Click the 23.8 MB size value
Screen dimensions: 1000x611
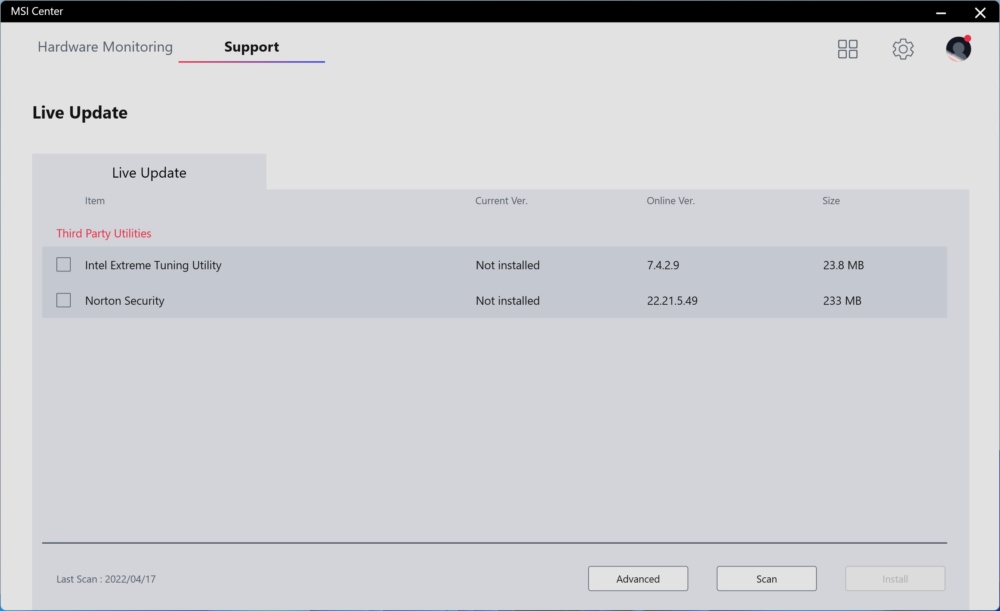click(x=843, y=265)
